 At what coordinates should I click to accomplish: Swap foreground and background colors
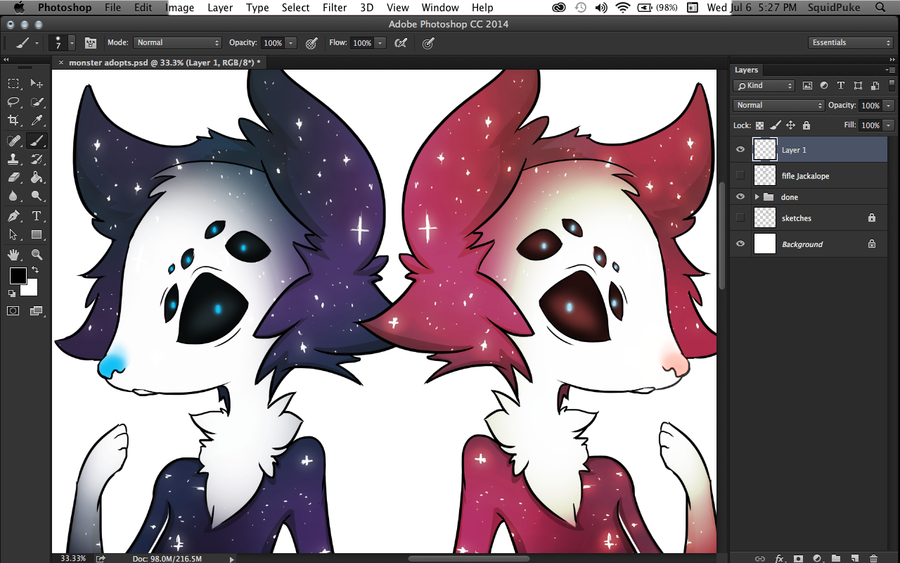tap(35, 269)
